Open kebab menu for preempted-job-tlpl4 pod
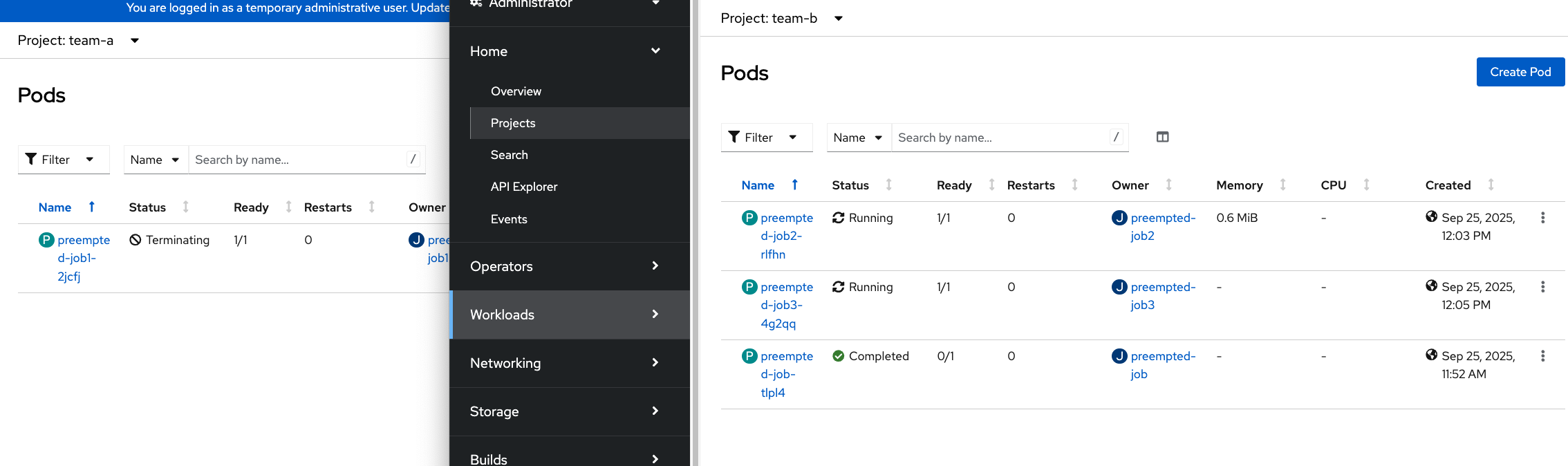1568x466 pixels. coord(1542,356)
